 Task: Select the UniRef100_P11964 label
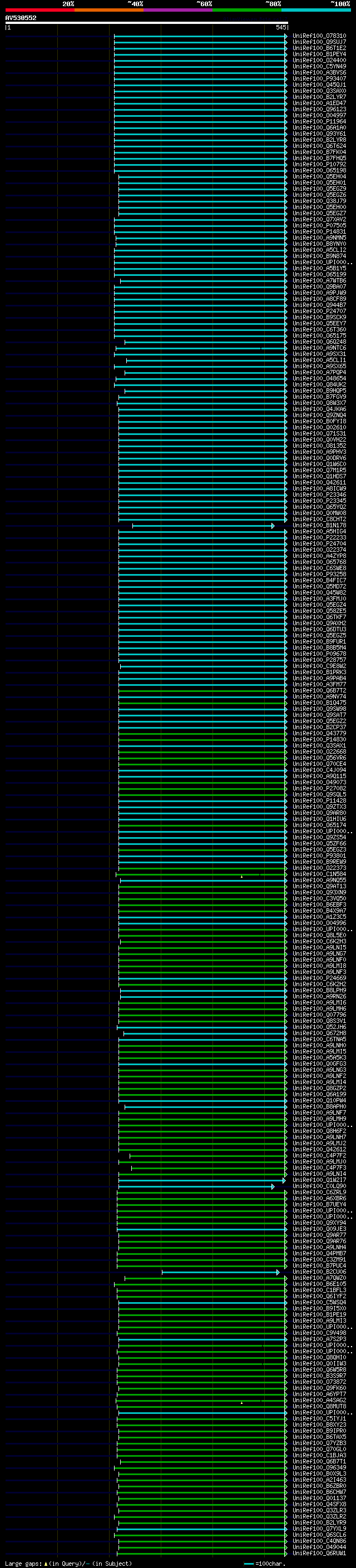click(x=319, y=121)
